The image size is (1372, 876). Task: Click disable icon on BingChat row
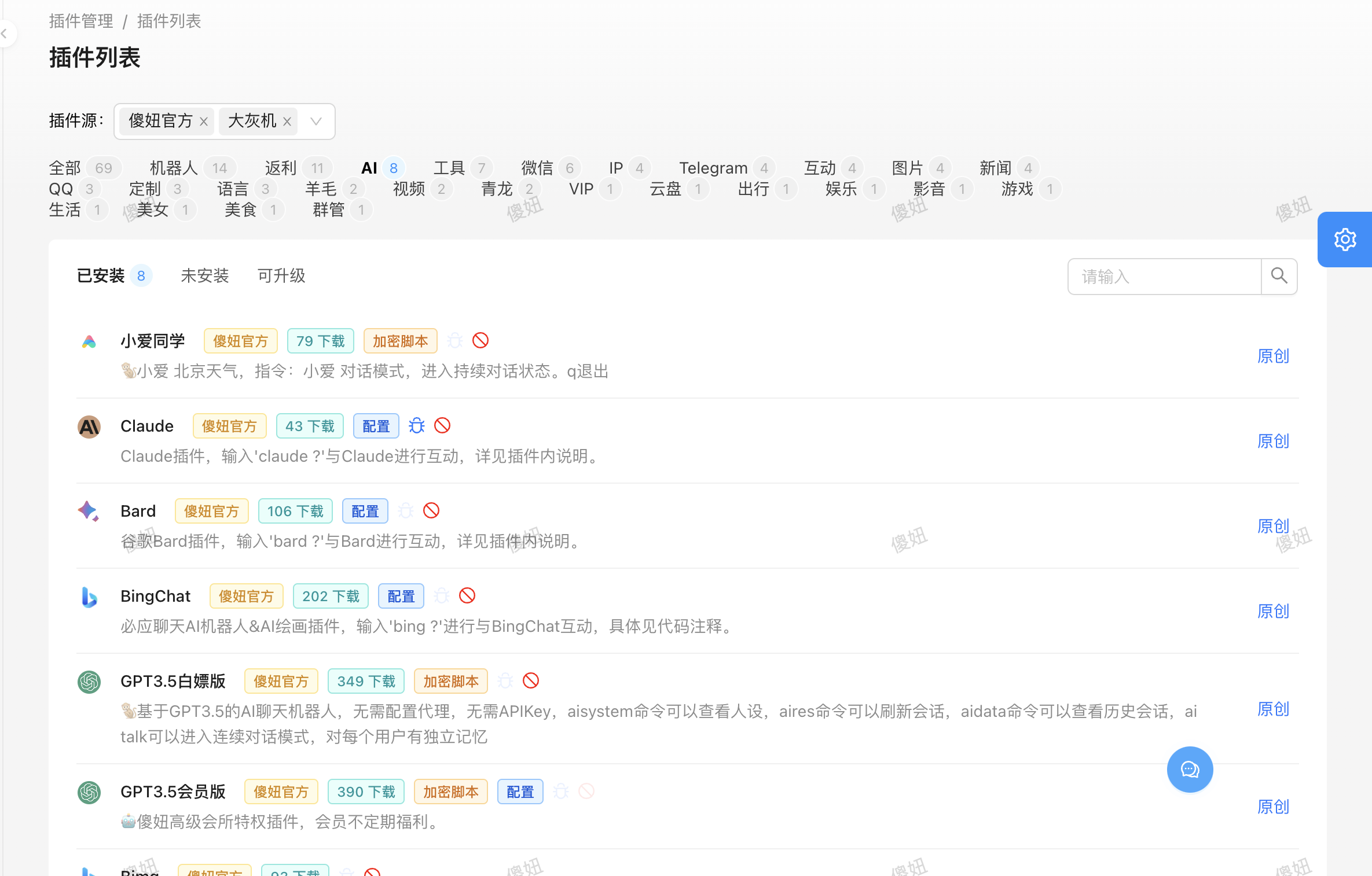(x=467, y=595)
